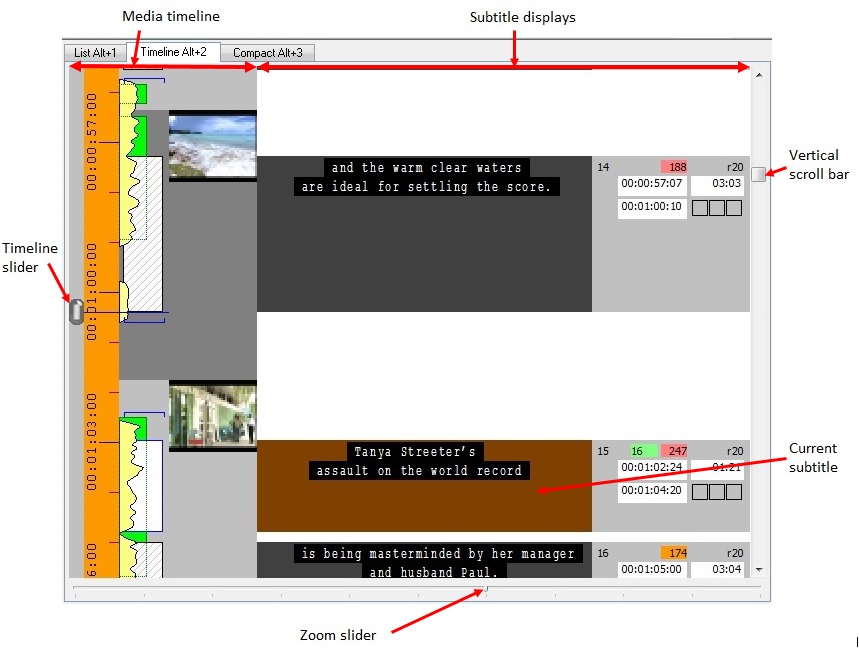Switch to the List Alt+1 tab
The image size is (859, 654).
click(x=95, y=52)
